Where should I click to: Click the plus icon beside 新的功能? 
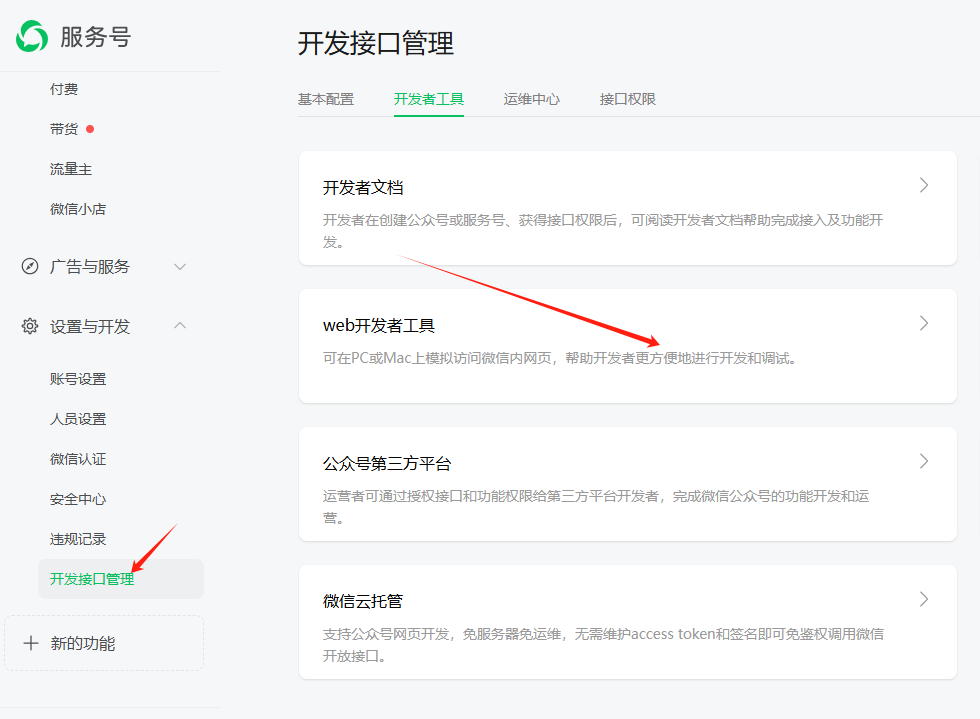pyautogui.click(x=31, y=643)
